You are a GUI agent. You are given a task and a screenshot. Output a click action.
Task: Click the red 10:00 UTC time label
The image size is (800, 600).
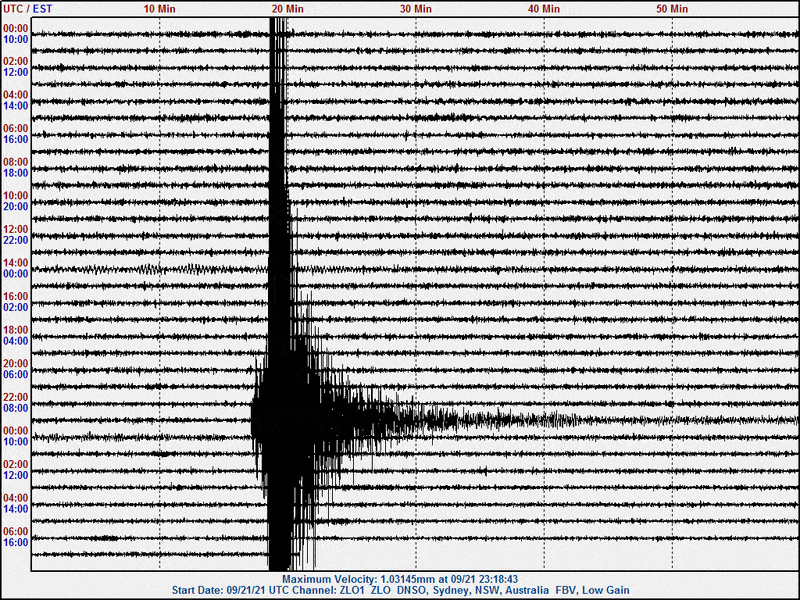[x=16, y=196]
